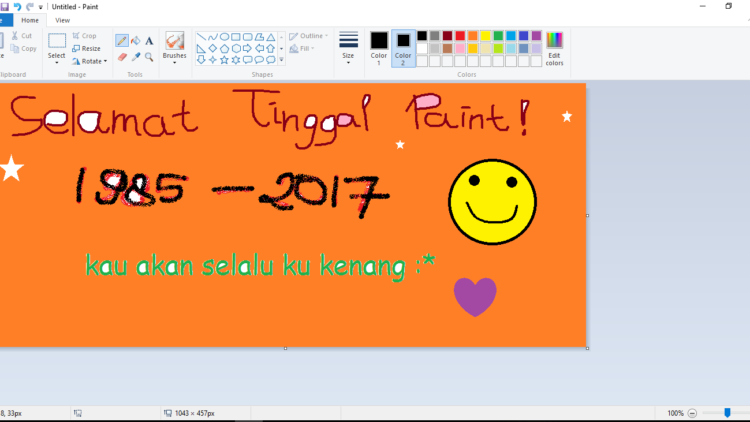Click the zoom out minus button
Viewport: 750px width, 422px height.
tap(692, 413)
